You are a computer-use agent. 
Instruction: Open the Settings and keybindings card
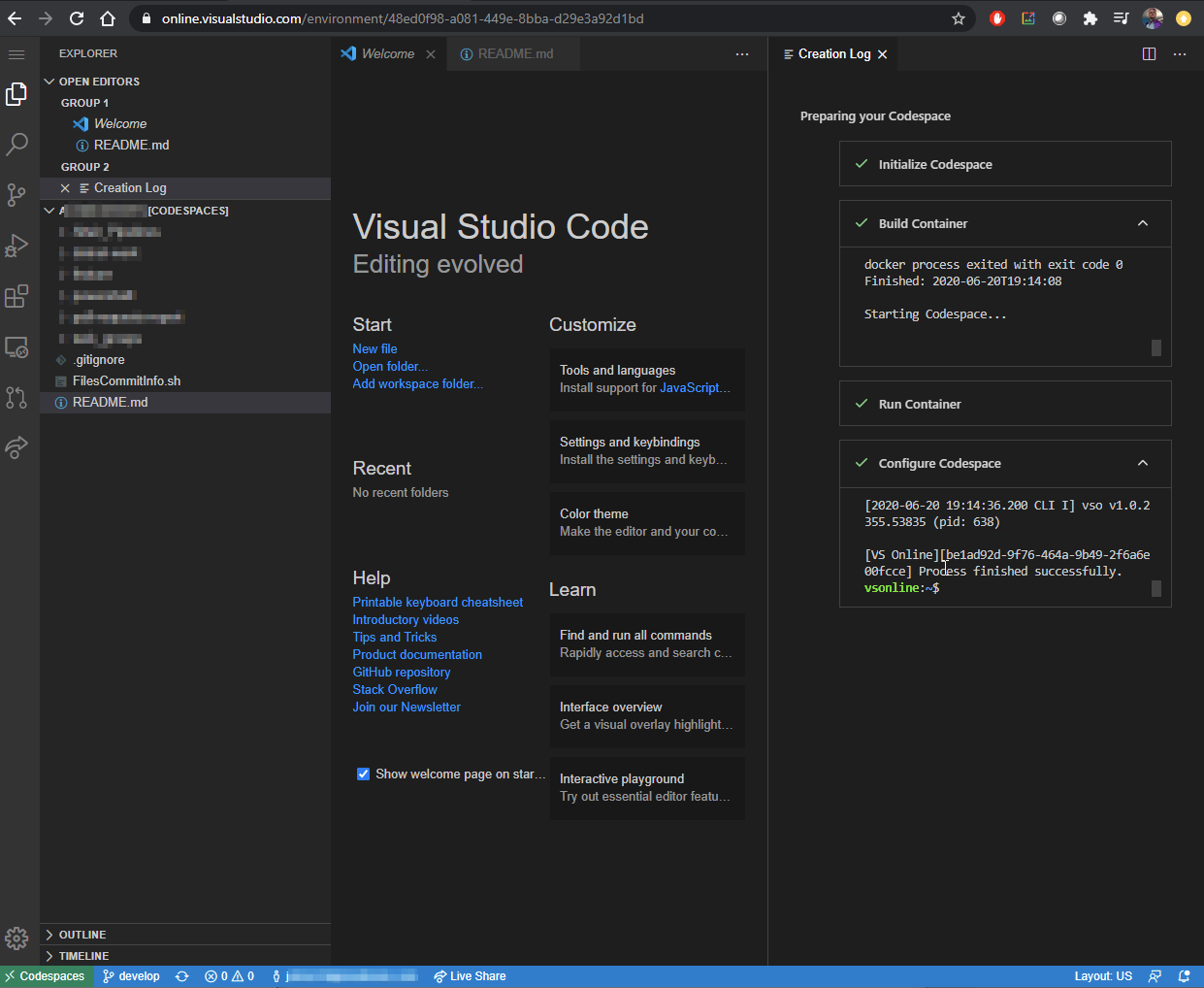(647, 451)
